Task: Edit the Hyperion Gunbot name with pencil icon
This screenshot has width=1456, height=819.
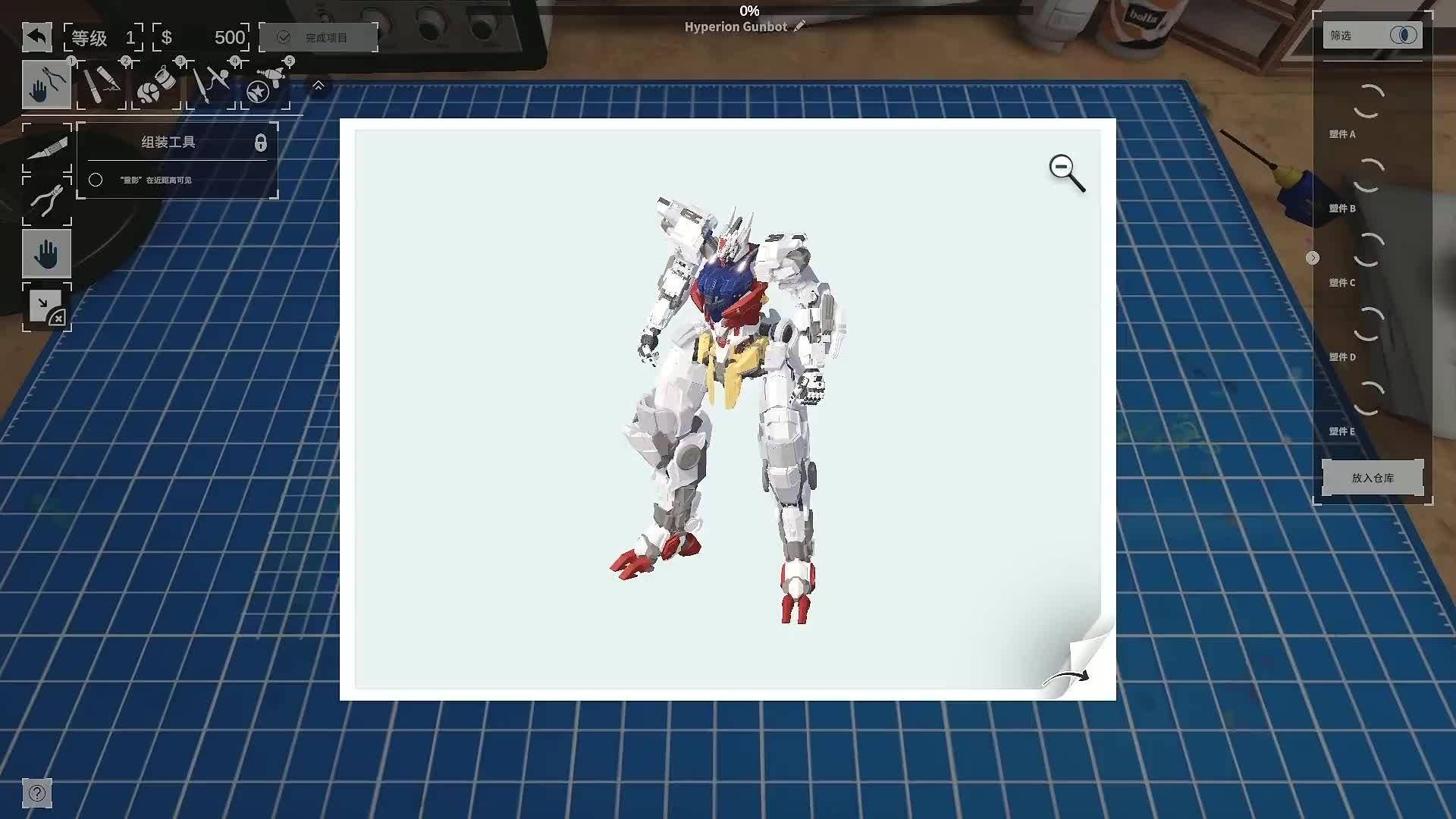Action: click(799, 27)
